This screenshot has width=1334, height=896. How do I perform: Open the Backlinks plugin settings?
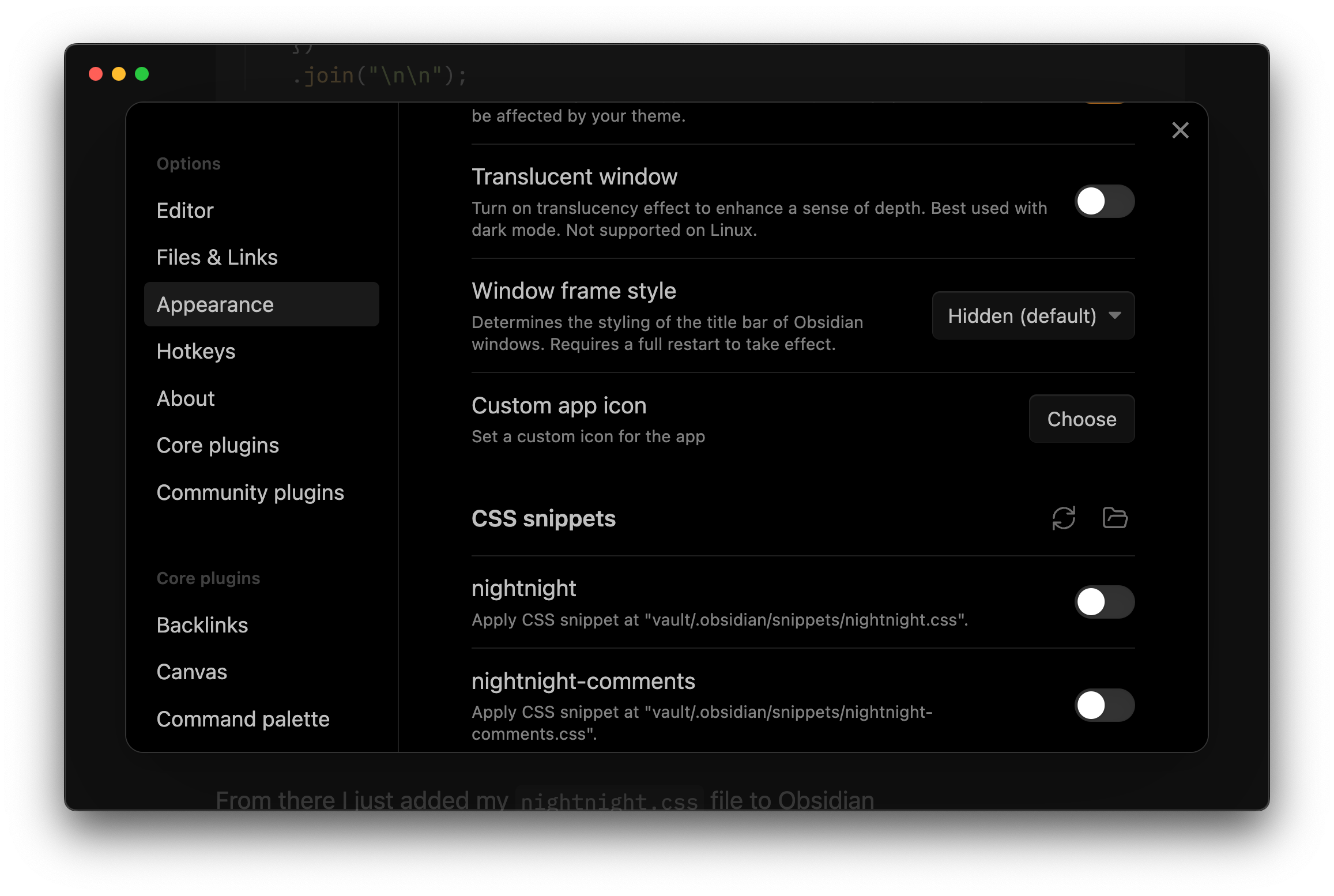point(262,625)
